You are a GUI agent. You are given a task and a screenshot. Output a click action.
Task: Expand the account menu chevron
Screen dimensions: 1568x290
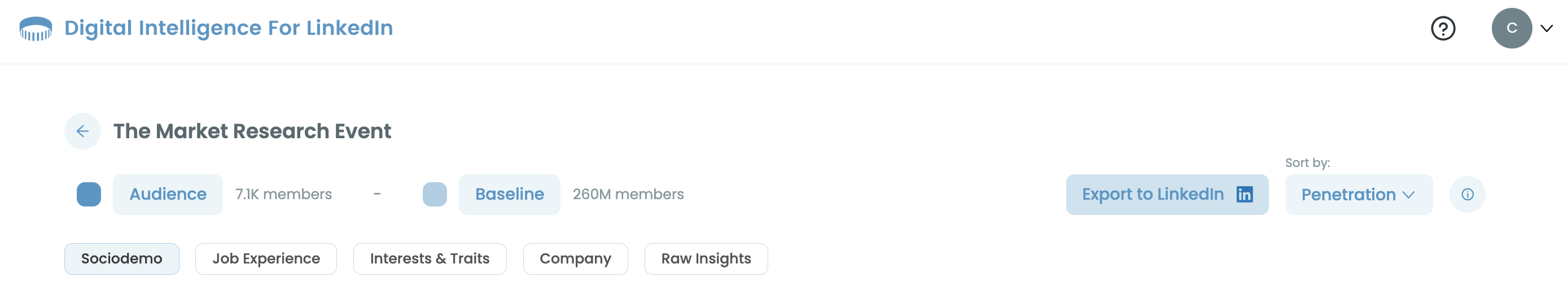1546,29
